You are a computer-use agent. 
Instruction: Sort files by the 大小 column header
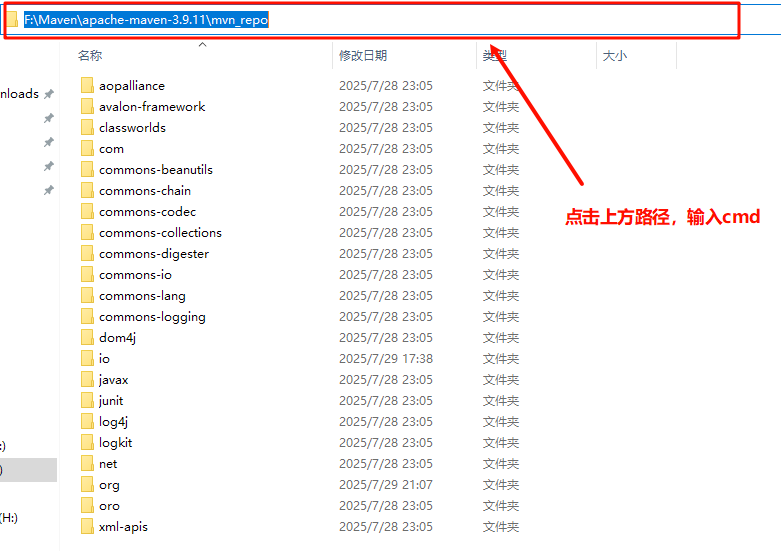pyautogui.click(x=614, y=56)
